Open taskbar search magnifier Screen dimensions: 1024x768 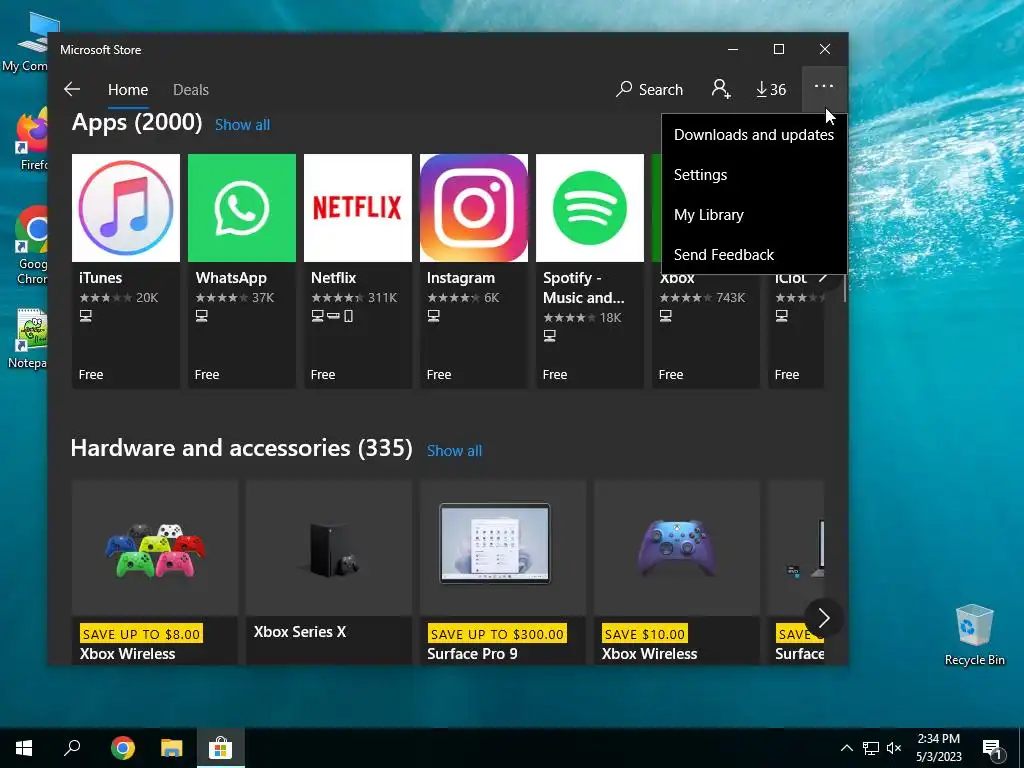point(72,748)
